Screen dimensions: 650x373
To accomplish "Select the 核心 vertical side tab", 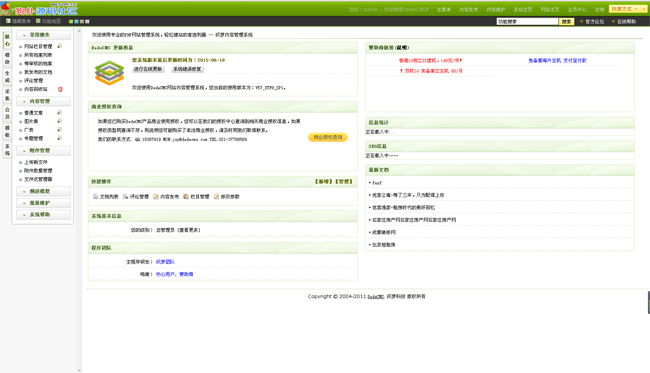I will tap(7, 40).
